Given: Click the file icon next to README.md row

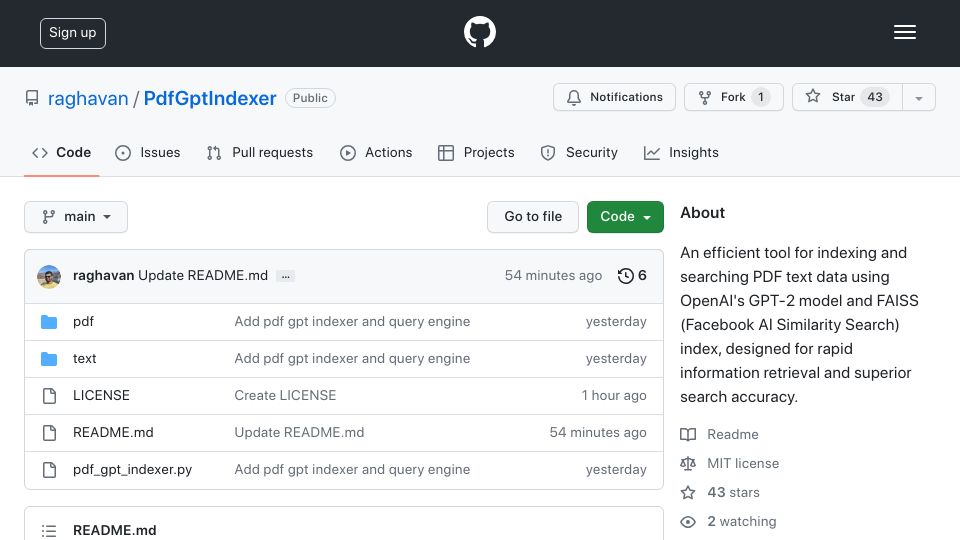Looking at the screenshot, I should 50,433.
